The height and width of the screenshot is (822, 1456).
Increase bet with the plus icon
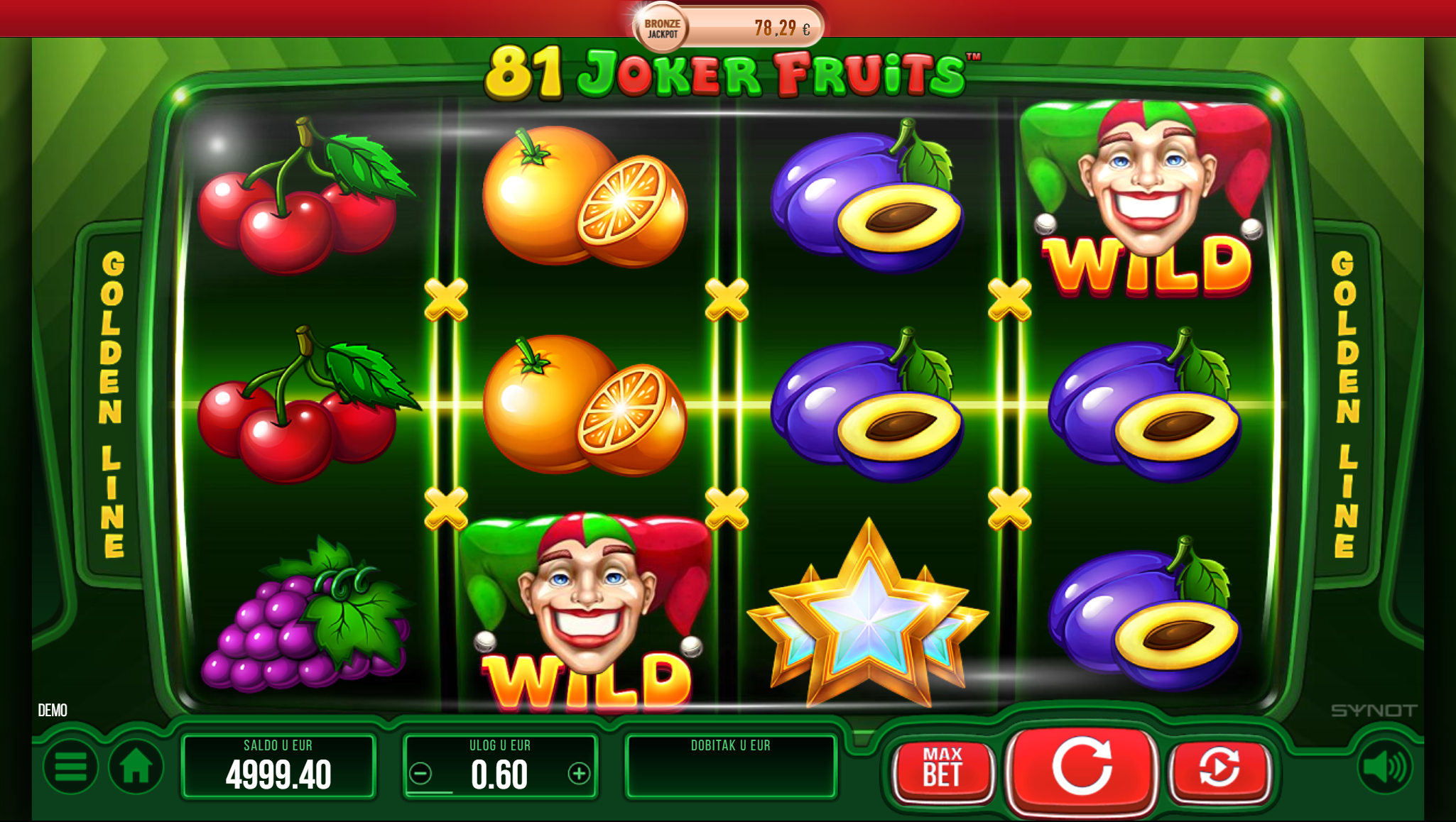tap(579, 774)
